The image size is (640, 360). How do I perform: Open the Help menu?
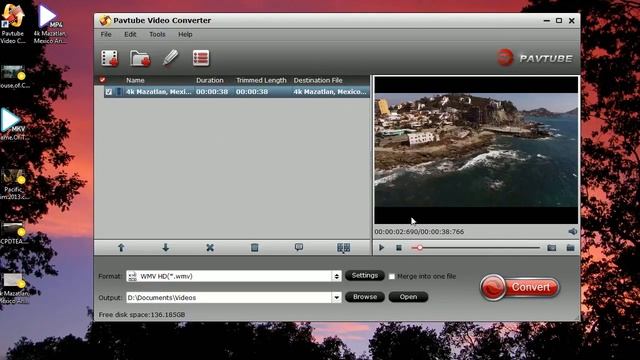[185, 34]
